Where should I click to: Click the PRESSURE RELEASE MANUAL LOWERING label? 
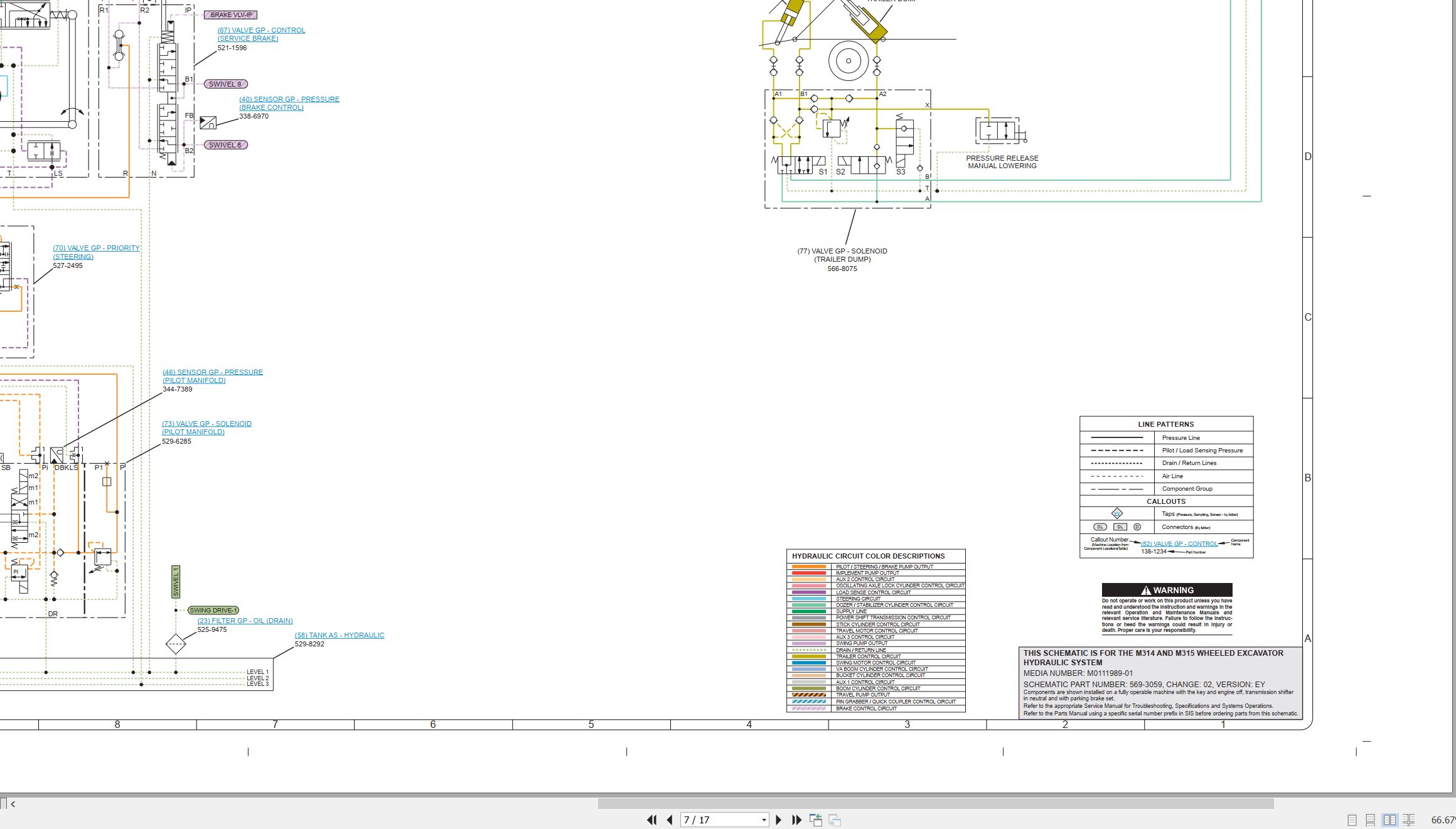tap(1002, 162)
